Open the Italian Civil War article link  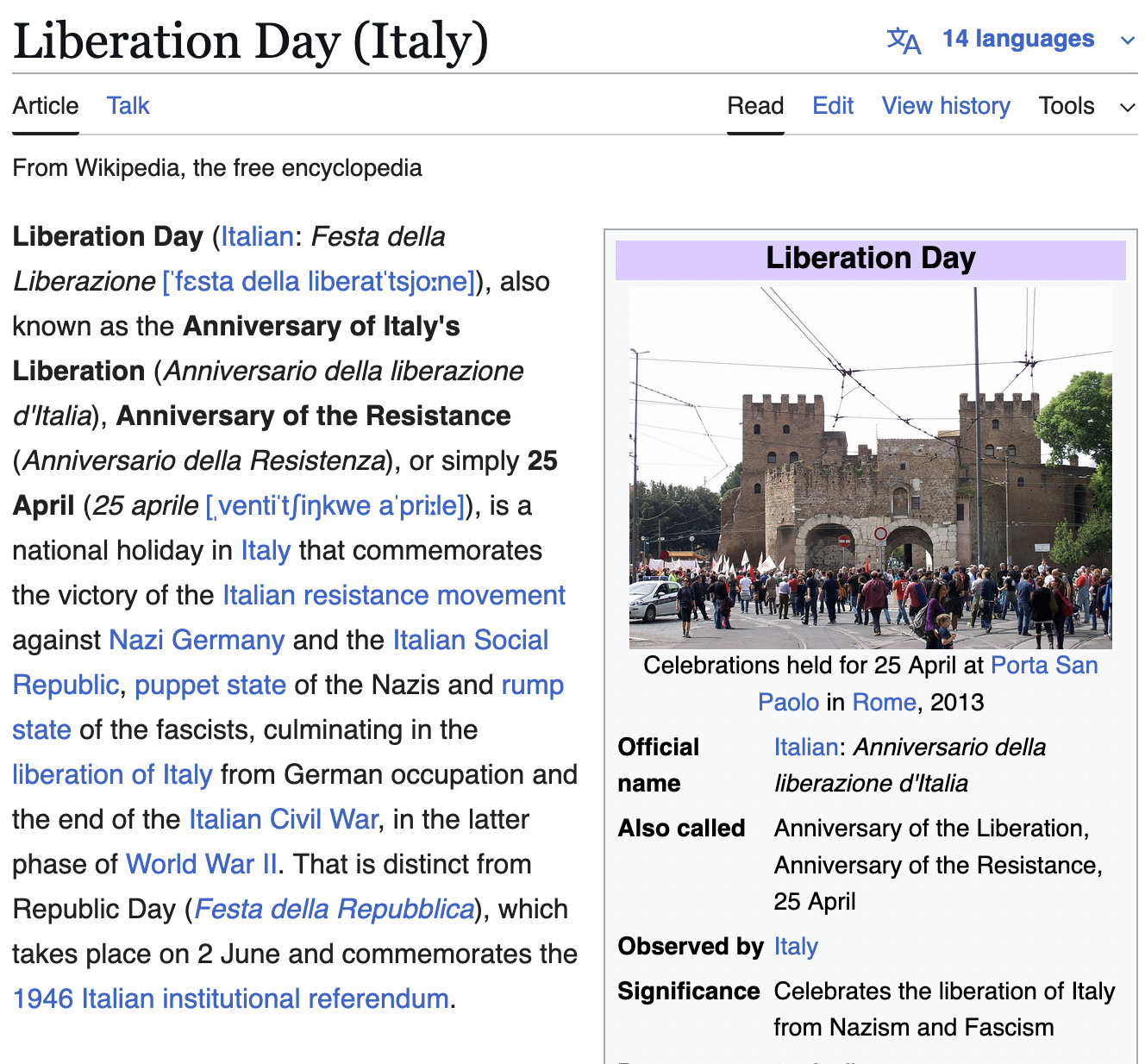tap(283, 819)
